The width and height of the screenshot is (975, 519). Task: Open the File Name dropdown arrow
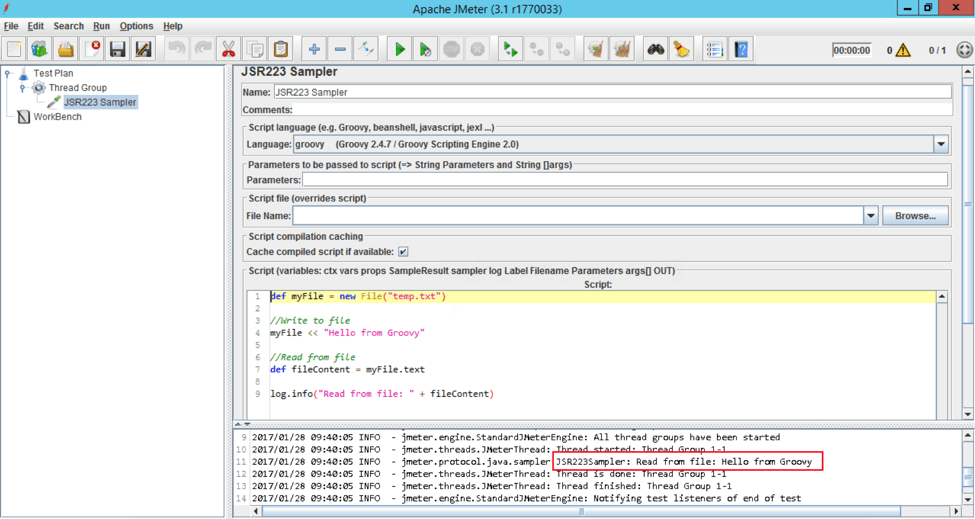pyautogui.click(x=871, y=216)
